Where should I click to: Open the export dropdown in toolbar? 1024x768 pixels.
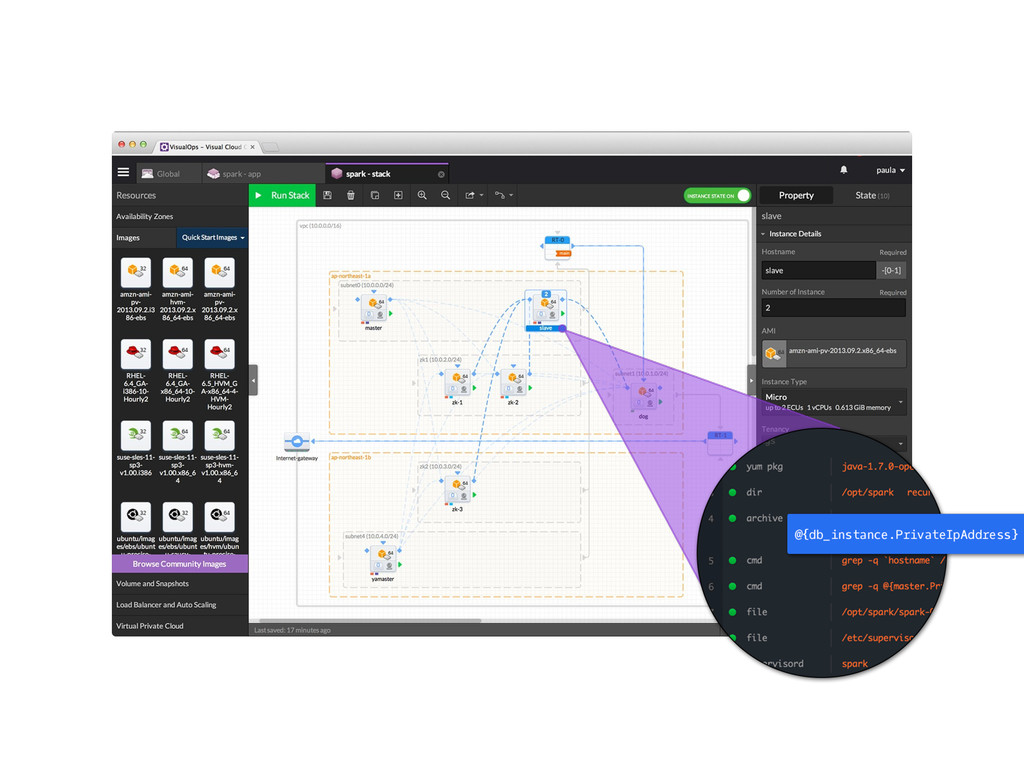(x=473, y=195)
